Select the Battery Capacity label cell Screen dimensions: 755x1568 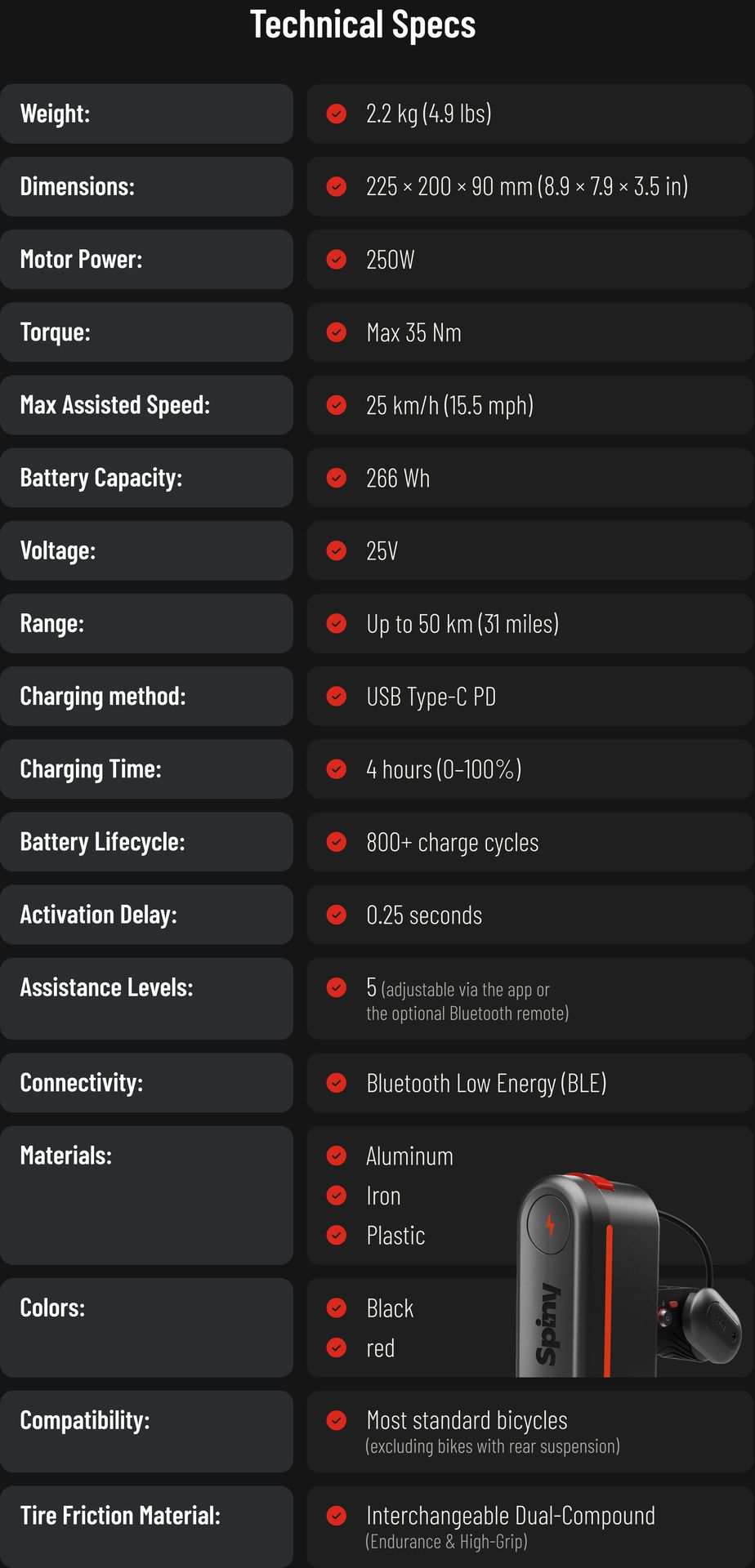(x=146, y=478)
